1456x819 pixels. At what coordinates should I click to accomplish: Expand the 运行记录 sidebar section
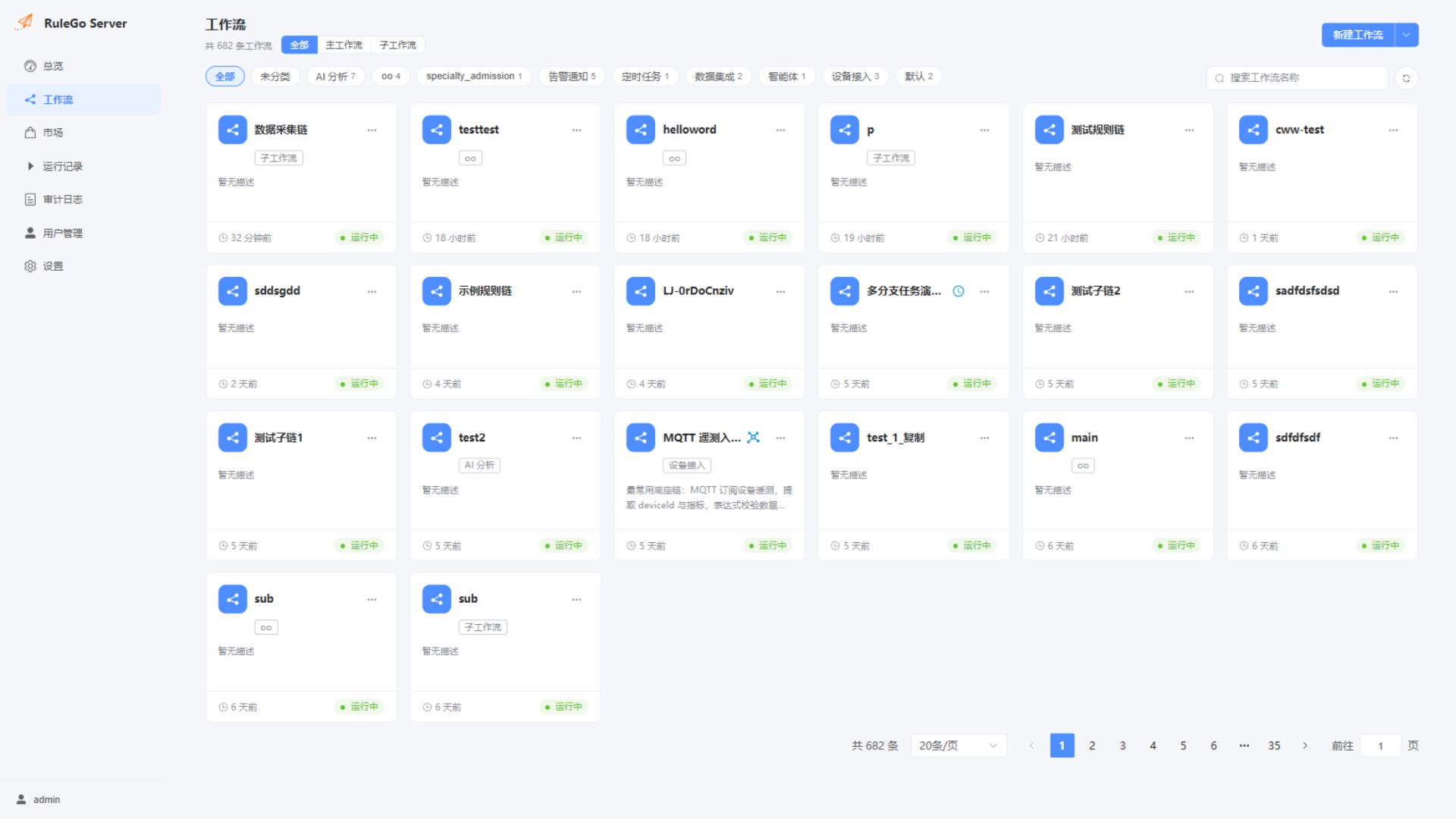(83, 166)
